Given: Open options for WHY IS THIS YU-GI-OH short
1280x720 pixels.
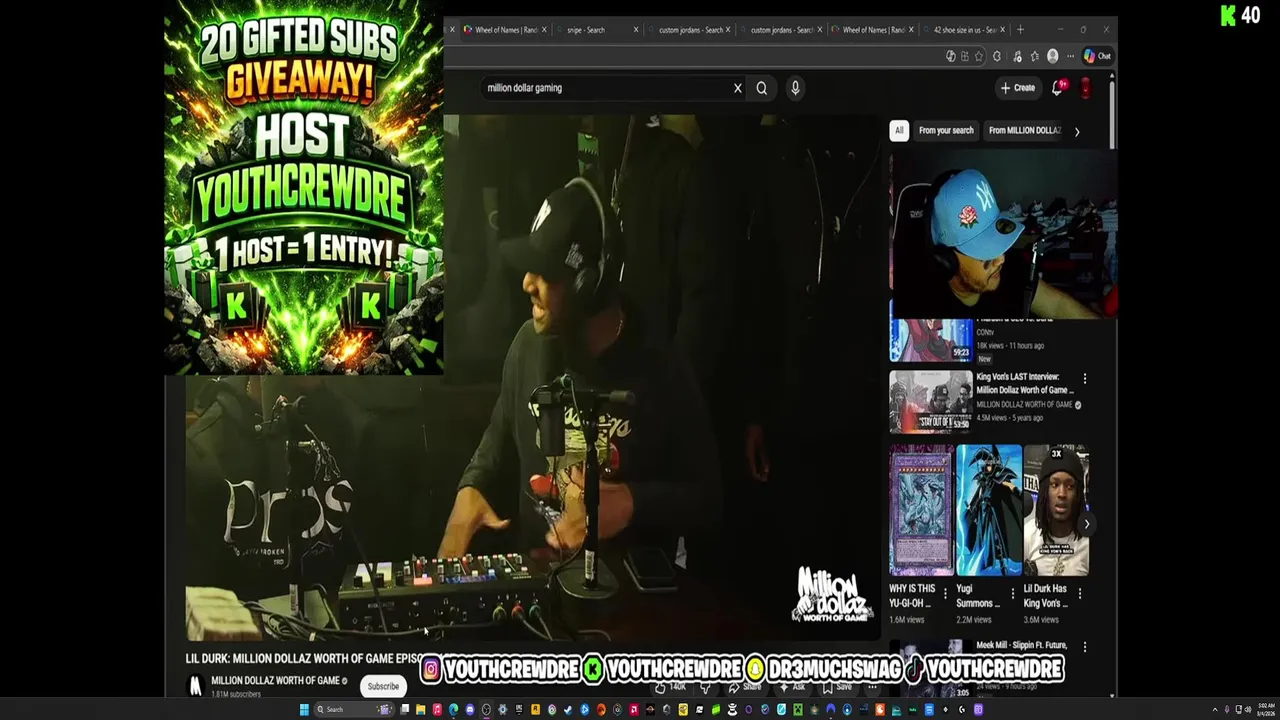Looking at the screenshot, I should tap(945, 594).
